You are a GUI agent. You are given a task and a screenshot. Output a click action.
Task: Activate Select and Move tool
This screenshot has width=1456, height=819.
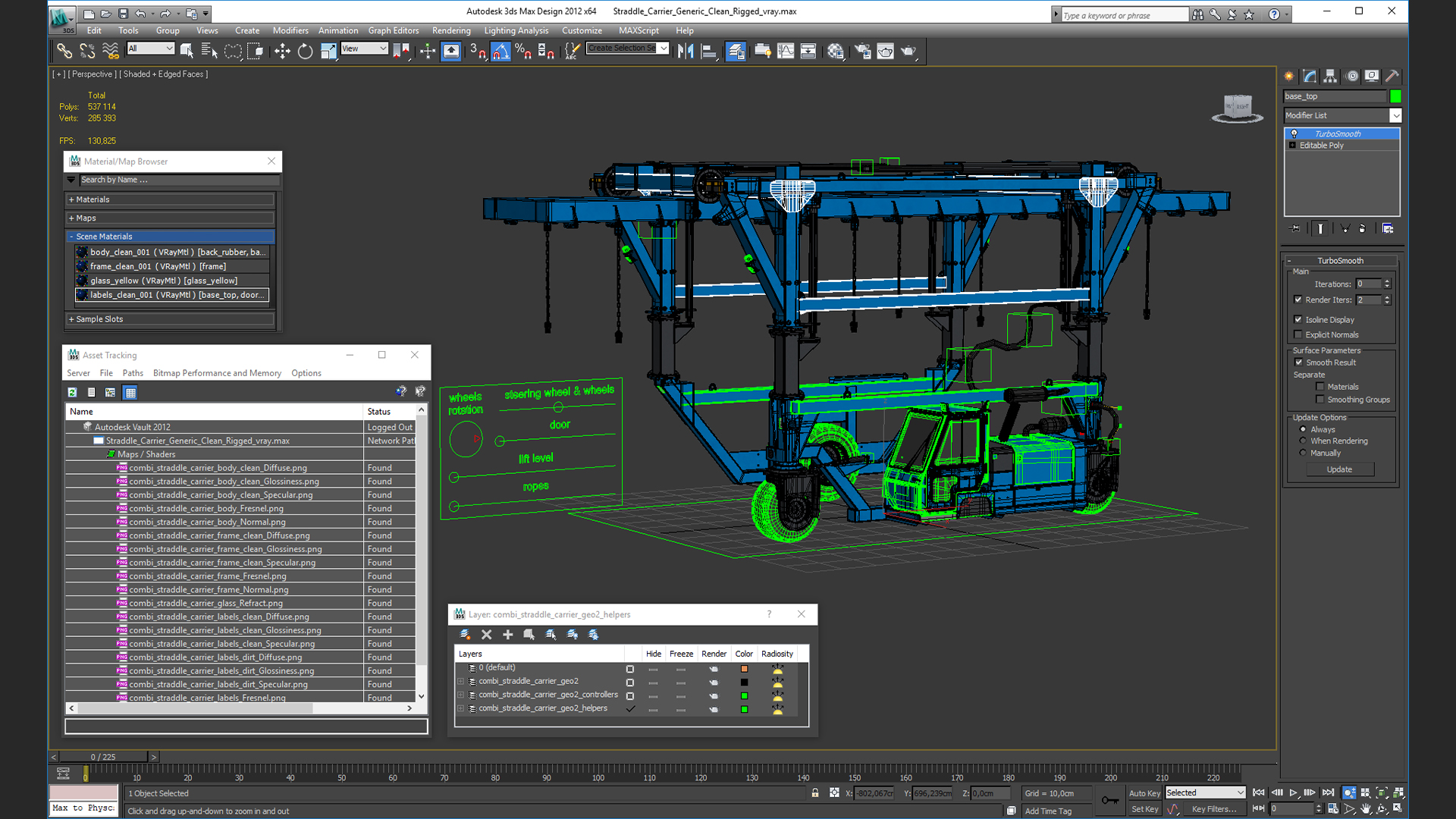(282, 51)
